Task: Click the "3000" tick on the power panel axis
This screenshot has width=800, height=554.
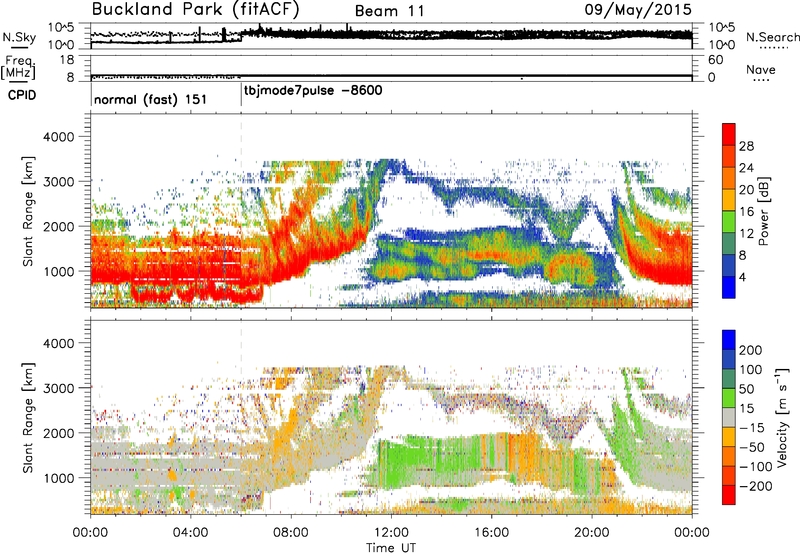Action: pyautogui.click(x=59, y=182)
